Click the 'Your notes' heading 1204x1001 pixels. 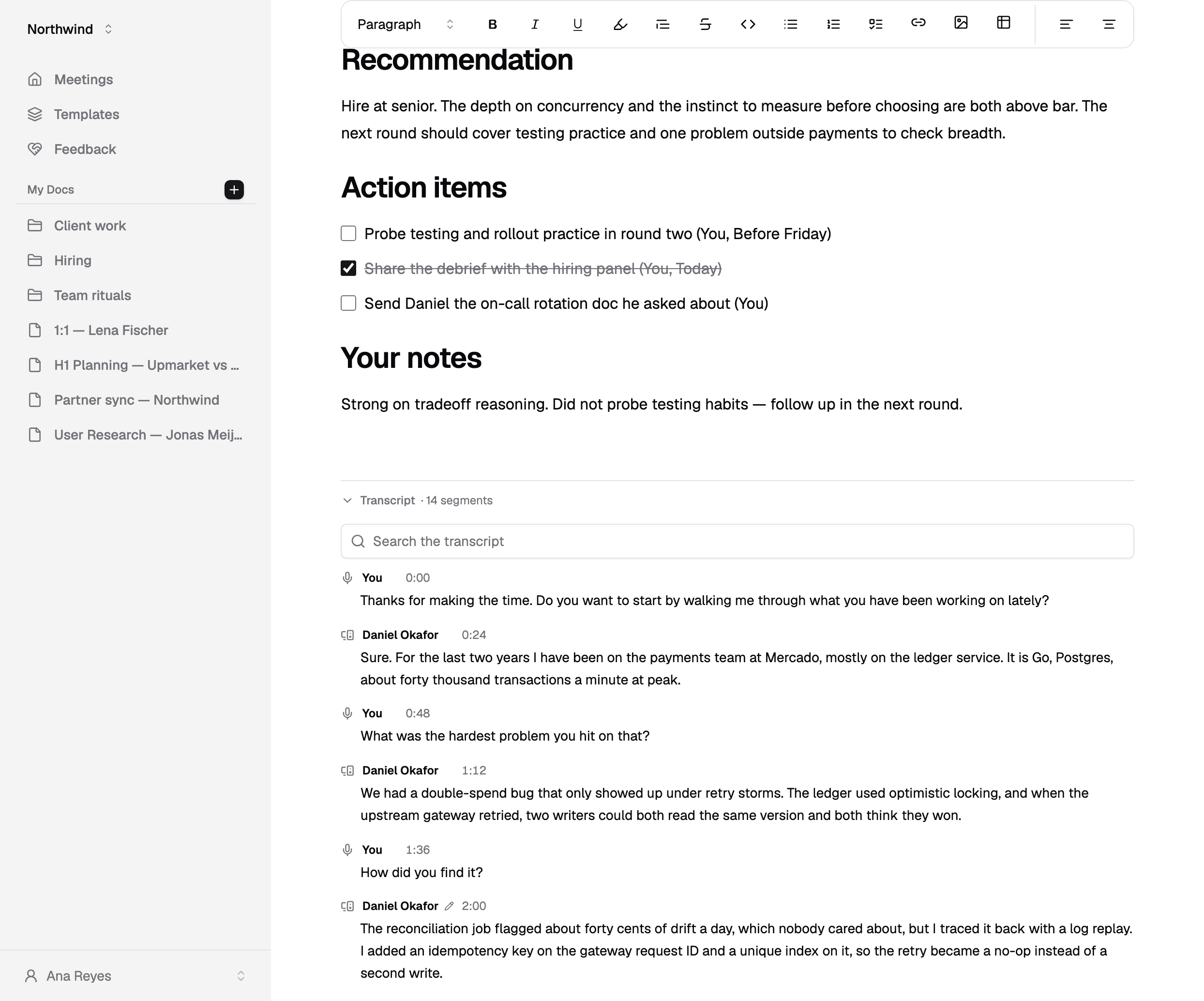click(x=411, y=358)
